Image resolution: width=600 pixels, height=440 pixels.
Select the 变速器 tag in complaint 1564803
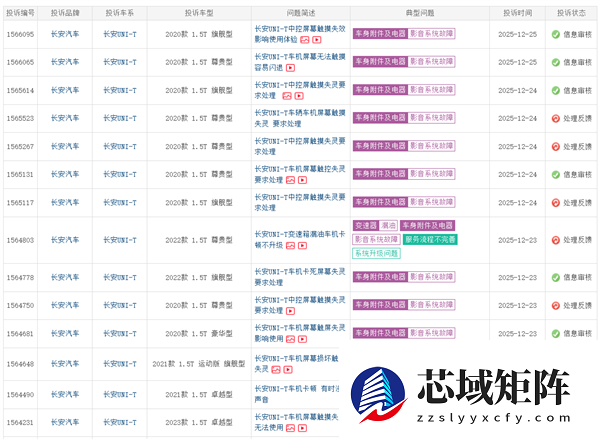(365, 226)
